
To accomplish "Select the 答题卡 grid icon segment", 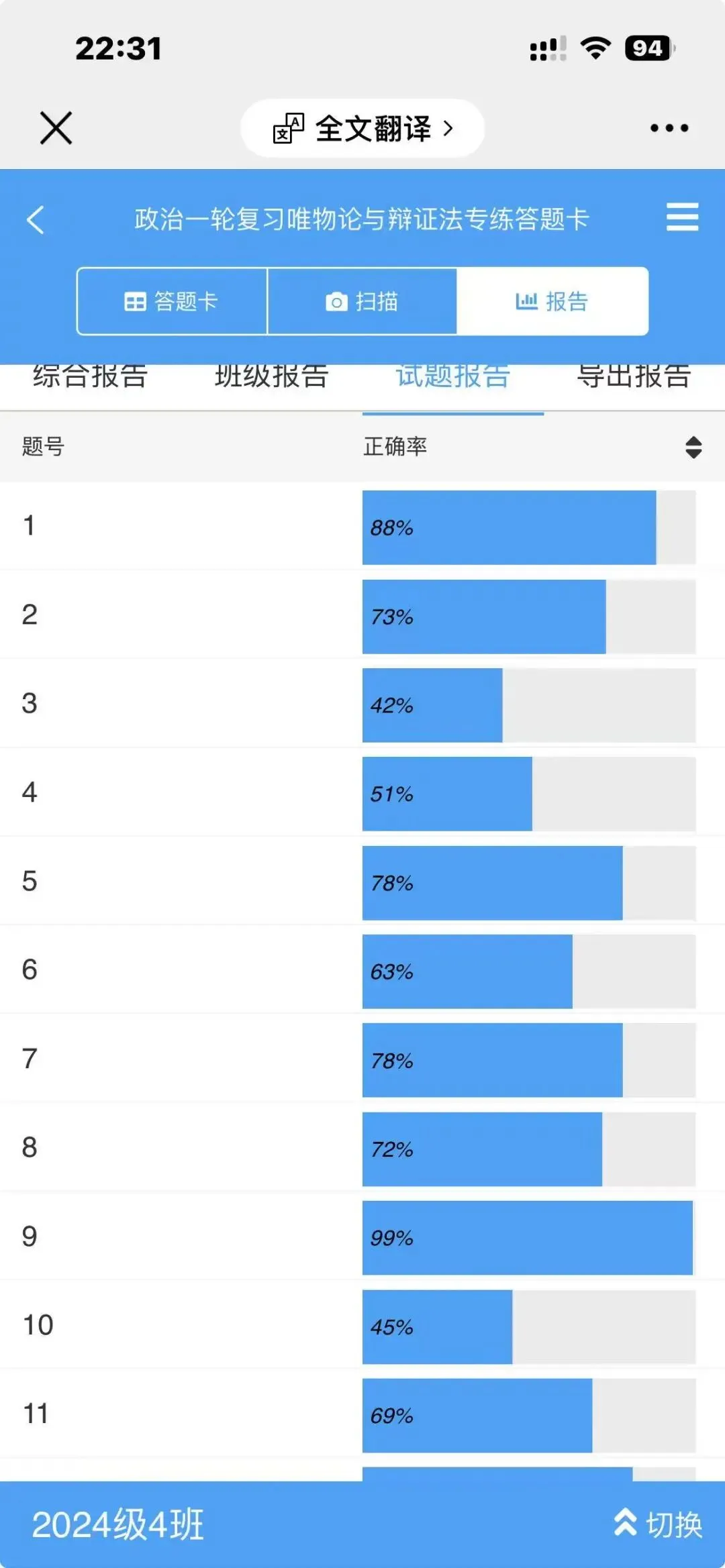I will tap(172, 301).
